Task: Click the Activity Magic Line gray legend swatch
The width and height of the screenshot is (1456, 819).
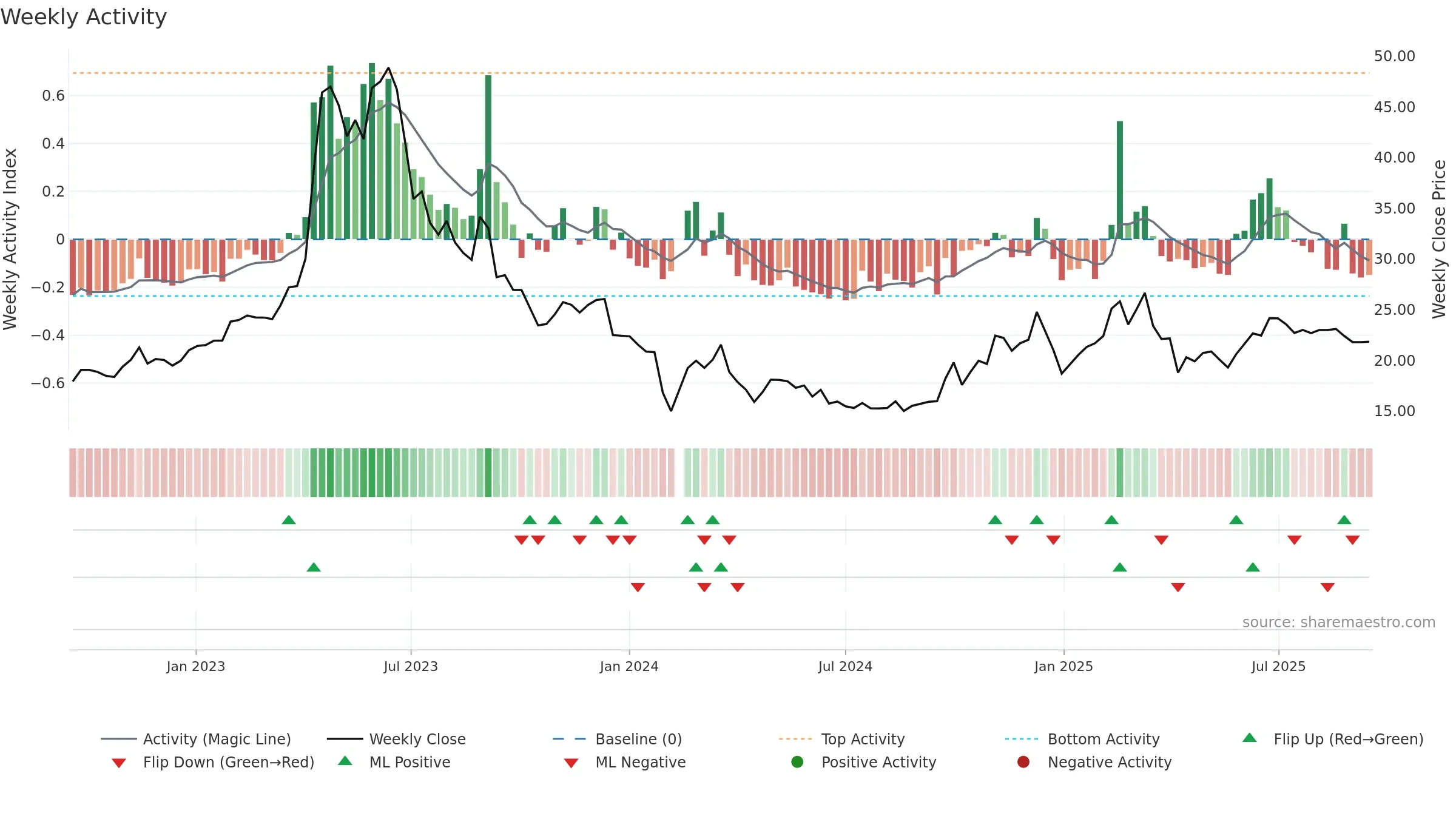Action: 118,739
